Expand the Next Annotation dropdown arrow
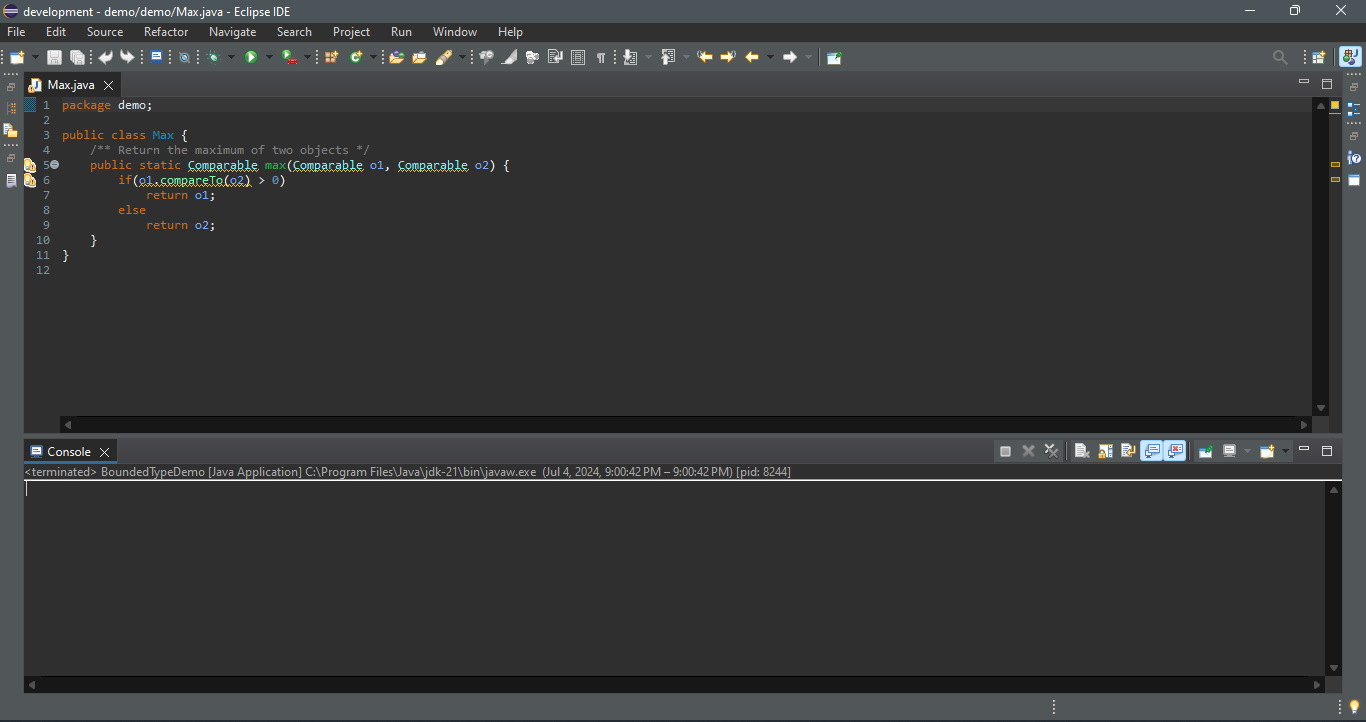 [648, 57]
